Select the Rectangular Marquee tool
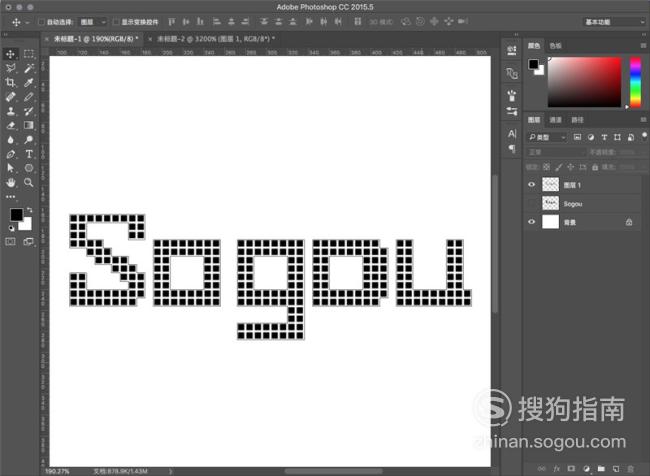 point(29,54)
